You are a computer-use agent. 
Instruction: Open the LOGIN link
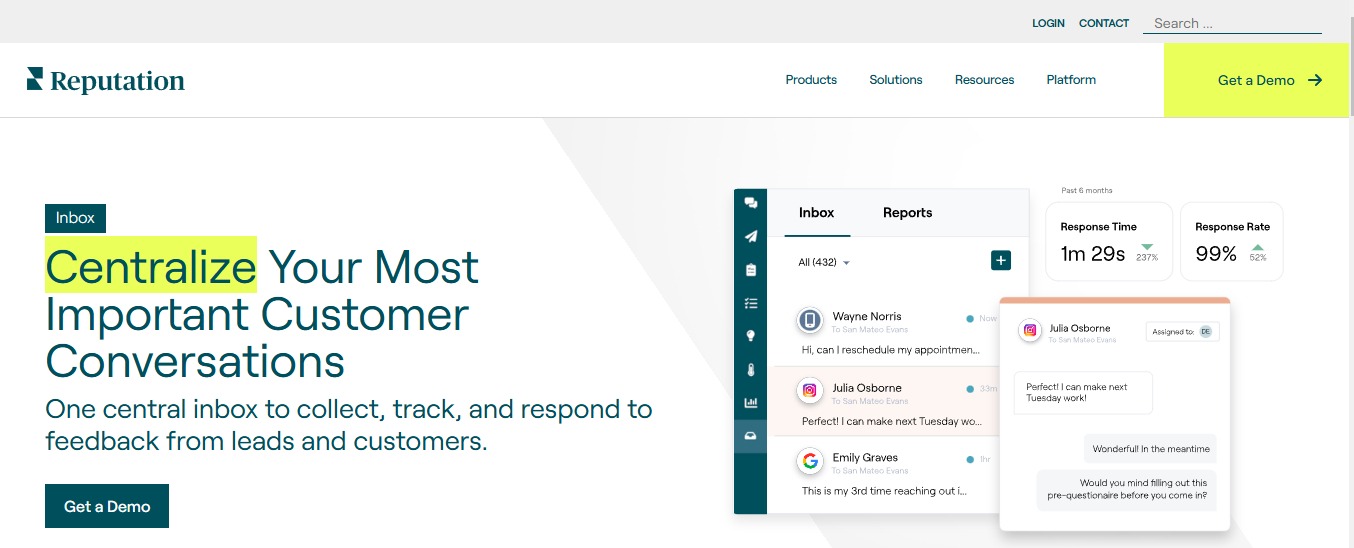tap(1048, 23)
